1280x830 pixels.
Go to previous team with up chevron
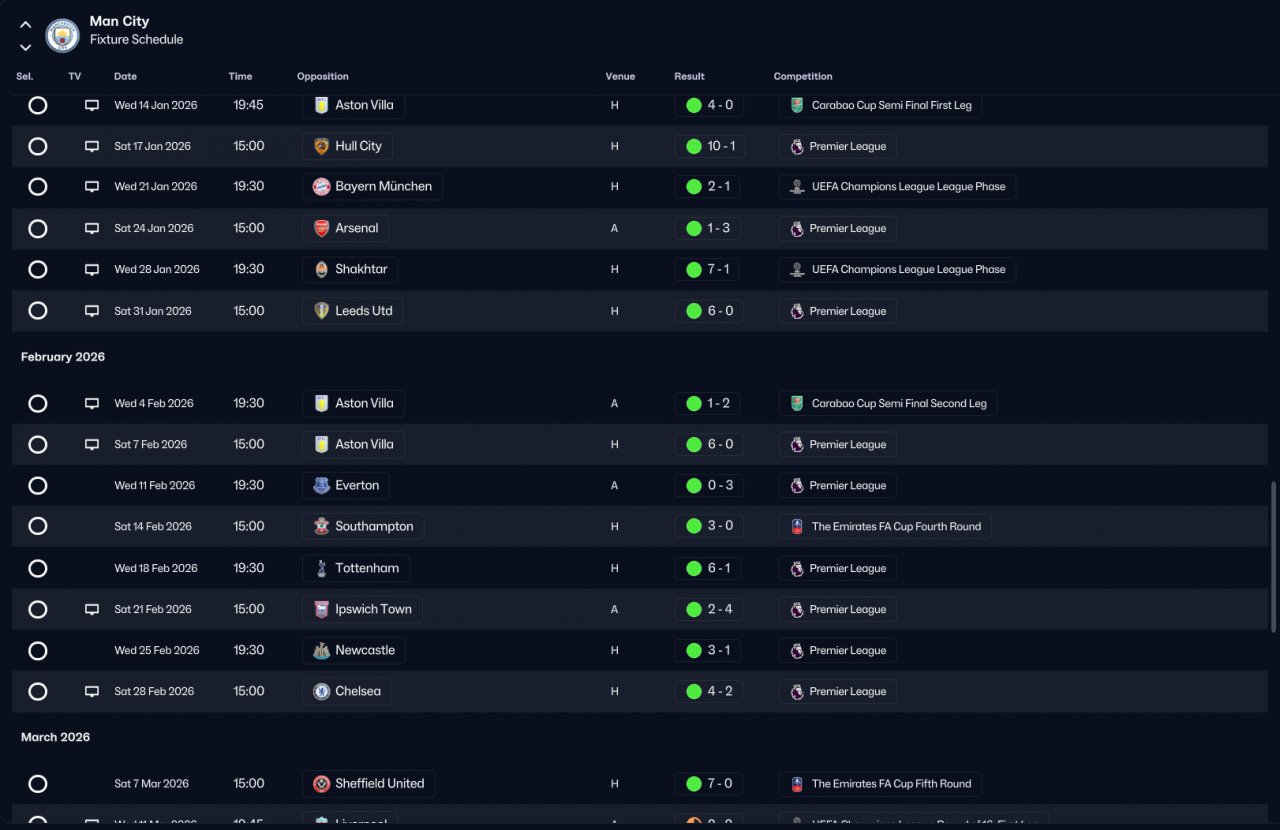point(26,25)
